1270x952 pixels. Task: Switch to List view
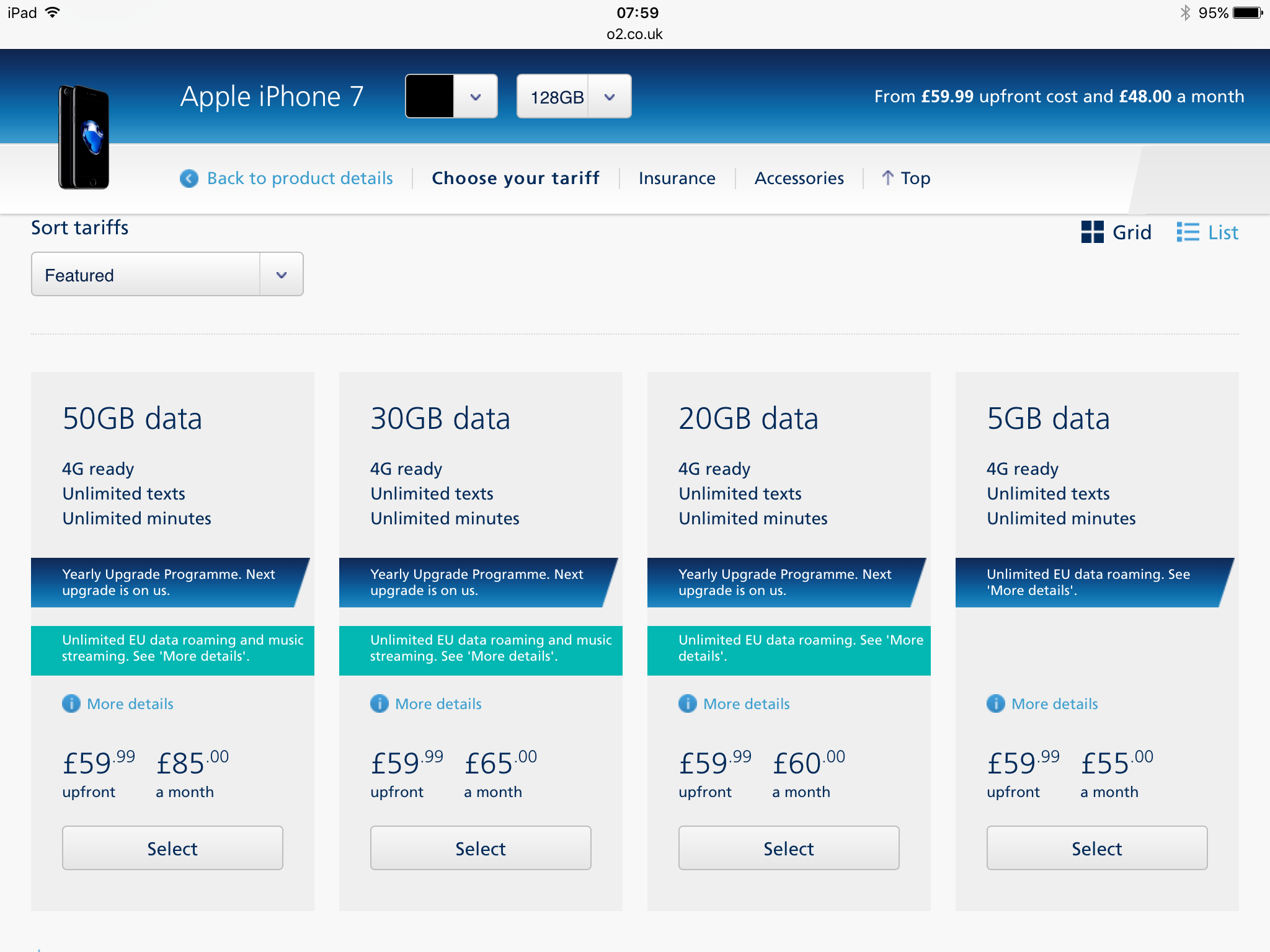coord(1207,232)
